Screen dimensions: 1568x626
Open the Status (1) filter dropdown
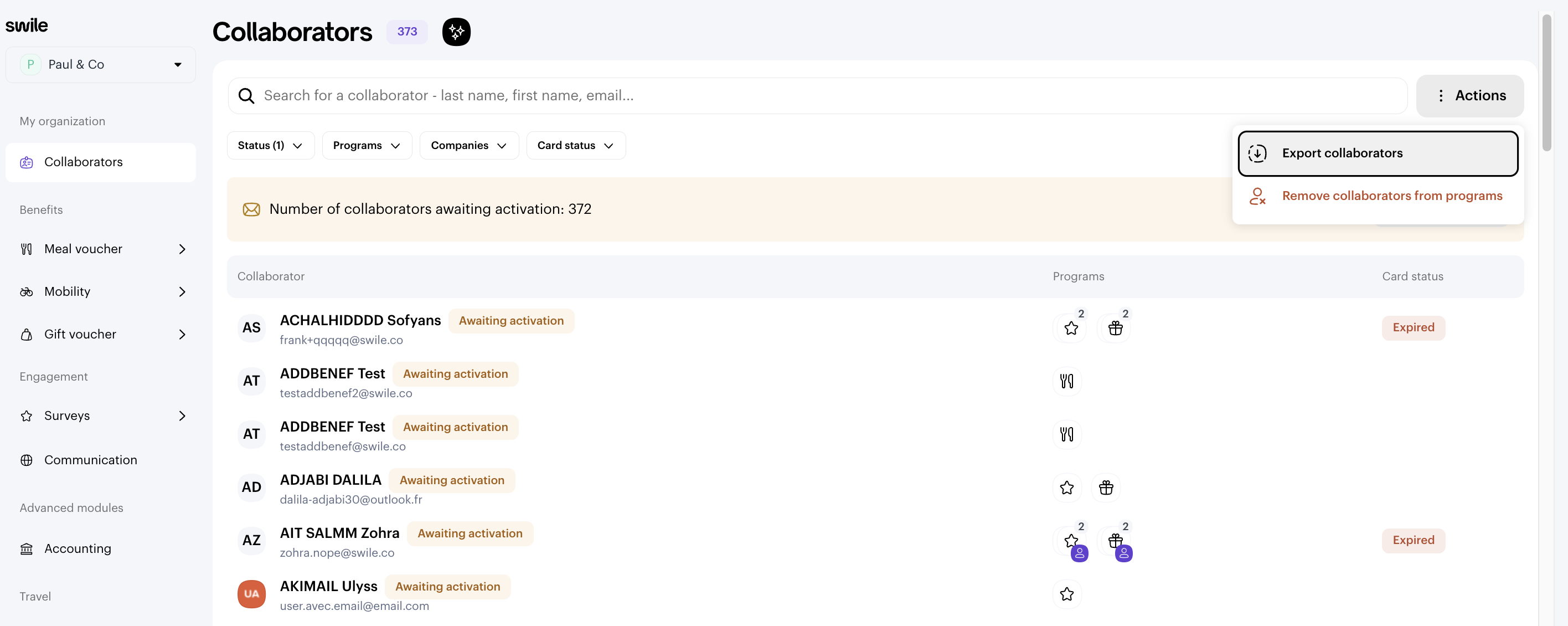click(270, 146)
